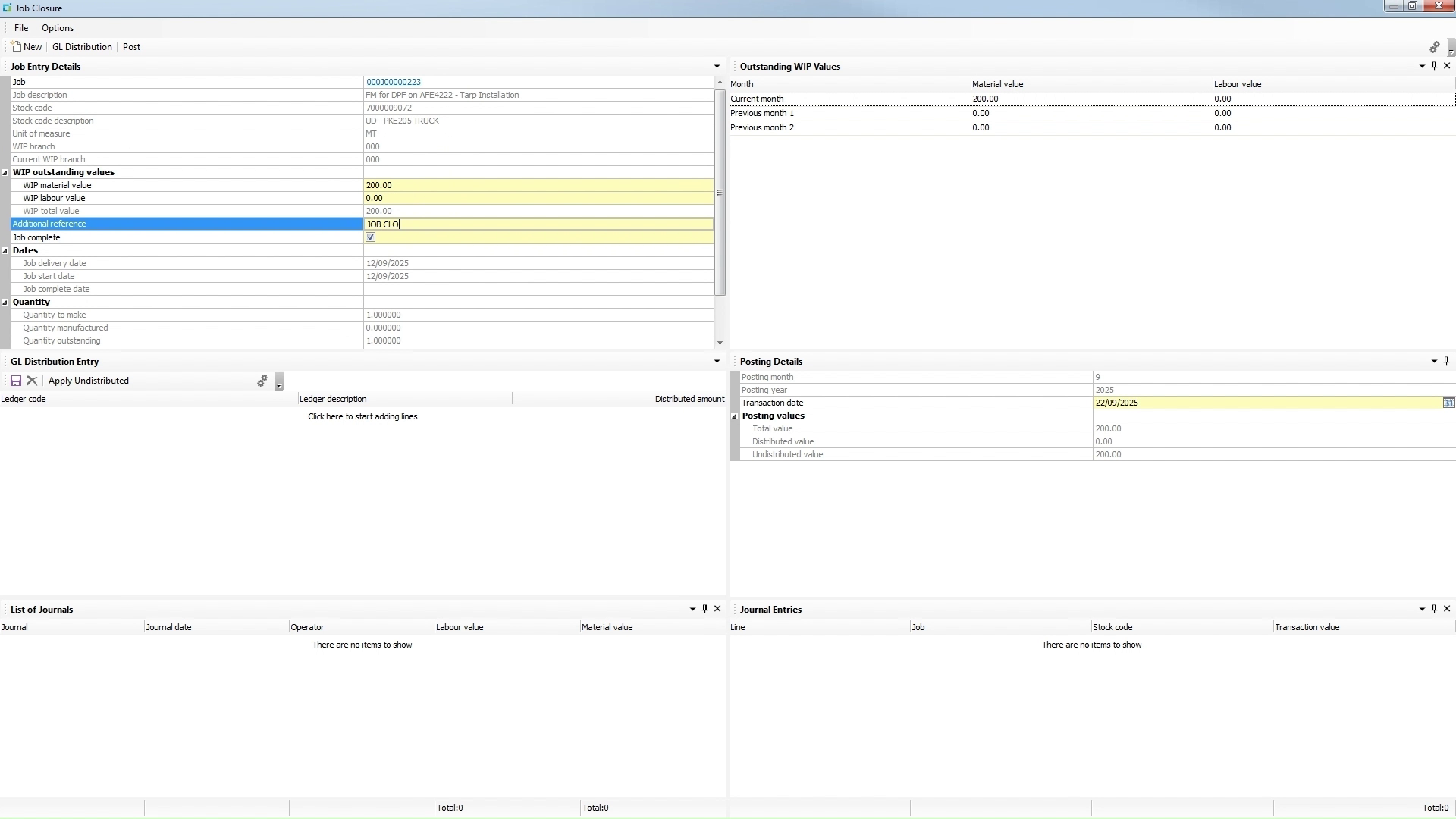This screenshot has width=1456, height=819.
Task: Click the gears options icon at top right
Action: (1435, 46)
